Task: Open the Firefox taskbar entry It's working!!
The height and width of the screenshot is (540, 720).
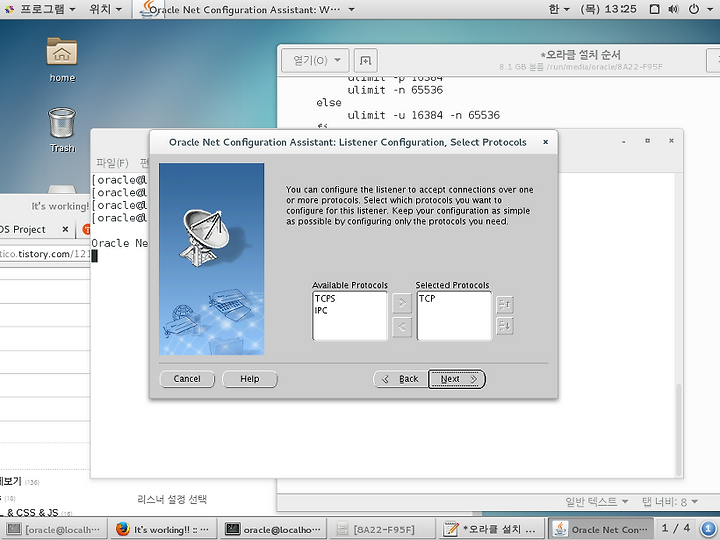Action: [x=163, y=529]
